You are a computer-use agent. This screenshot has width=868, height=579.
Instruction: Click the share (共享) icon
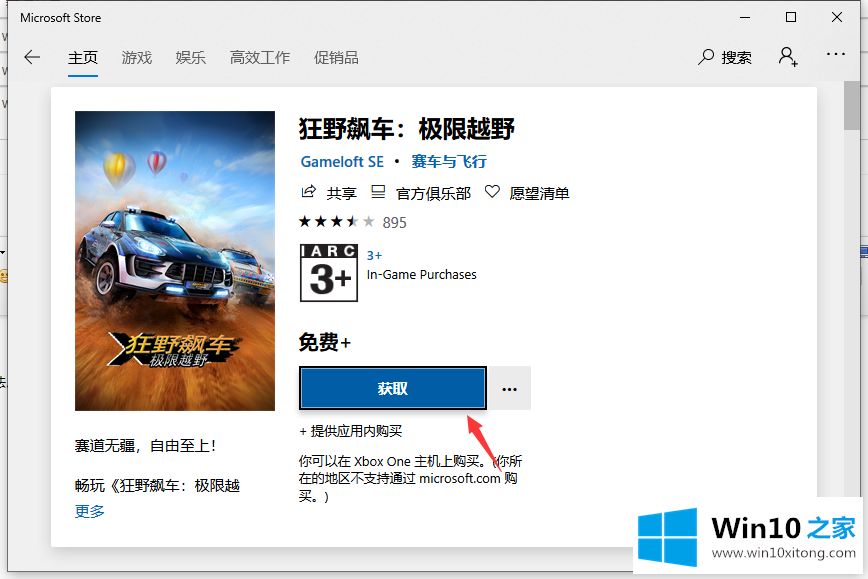(x=308, y=192)
